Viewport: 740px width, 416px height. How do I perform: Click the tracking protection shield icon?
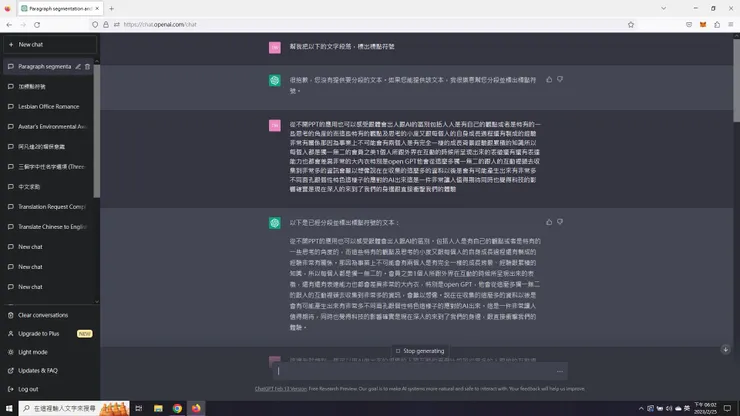[x=95, y=25]
